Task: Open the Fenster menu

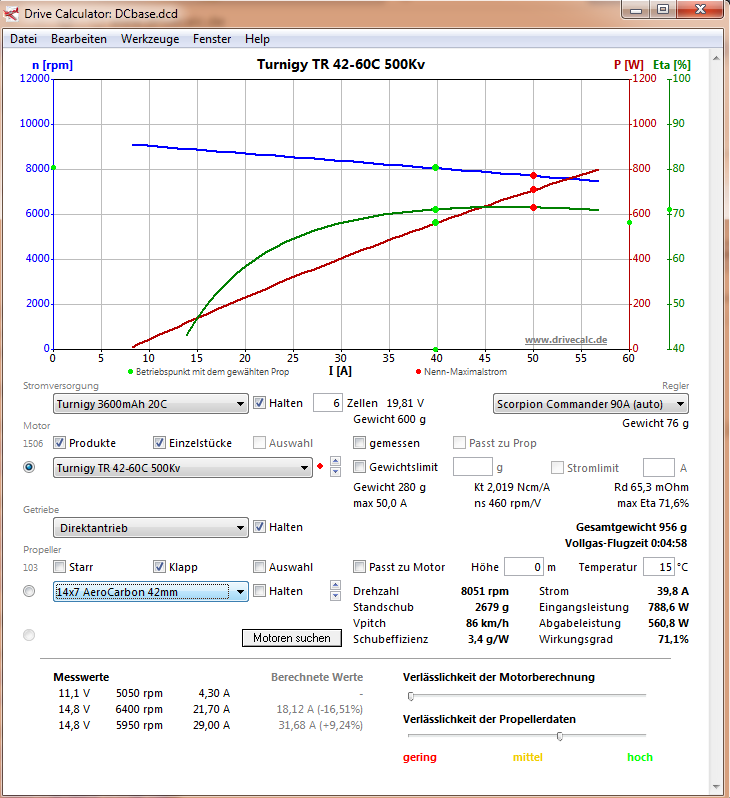Action: (x=212, y=39)
